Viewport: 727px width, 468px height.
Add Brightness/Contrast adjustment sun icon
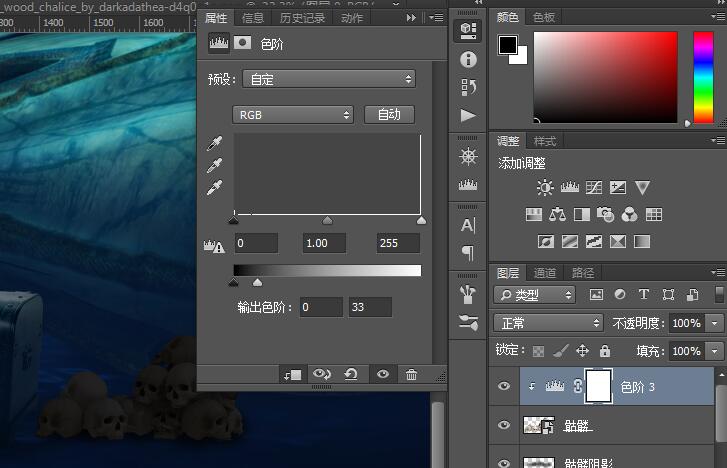coord(545,187)
